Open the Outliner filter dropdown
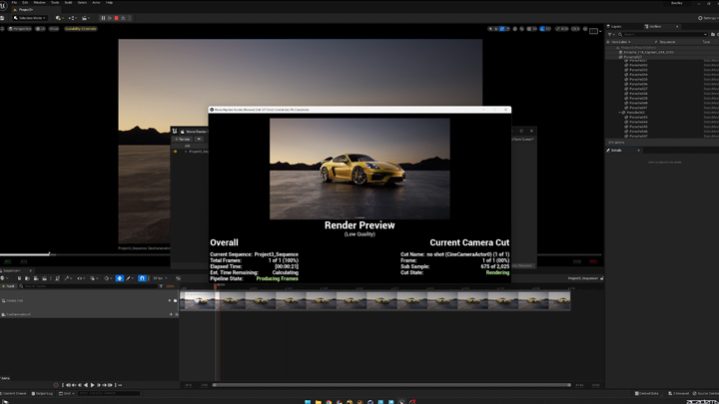 click(x=611, y=34)
